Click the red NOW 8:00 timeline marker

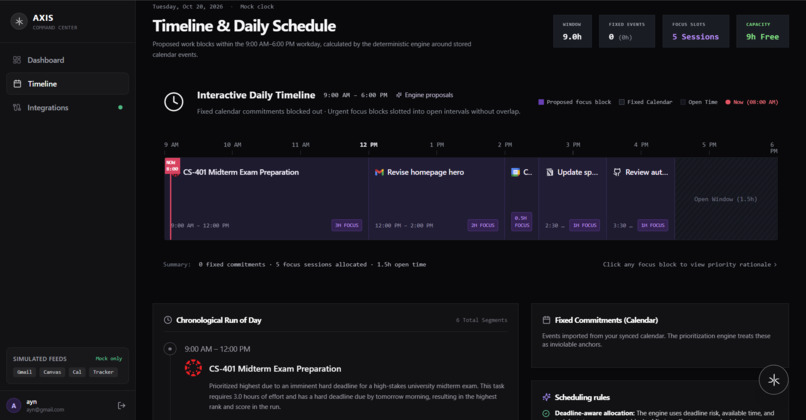[x=172, y=166]
